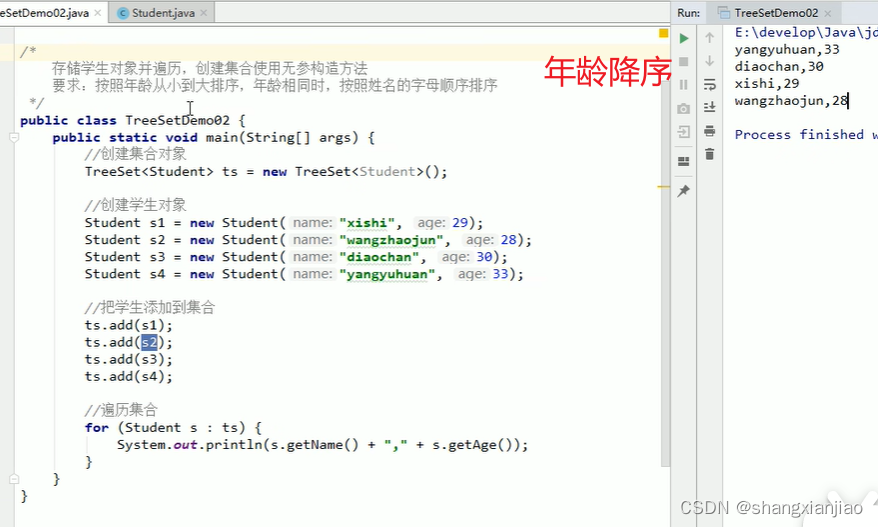Click the ts.add(s1); line

point(129,325)
